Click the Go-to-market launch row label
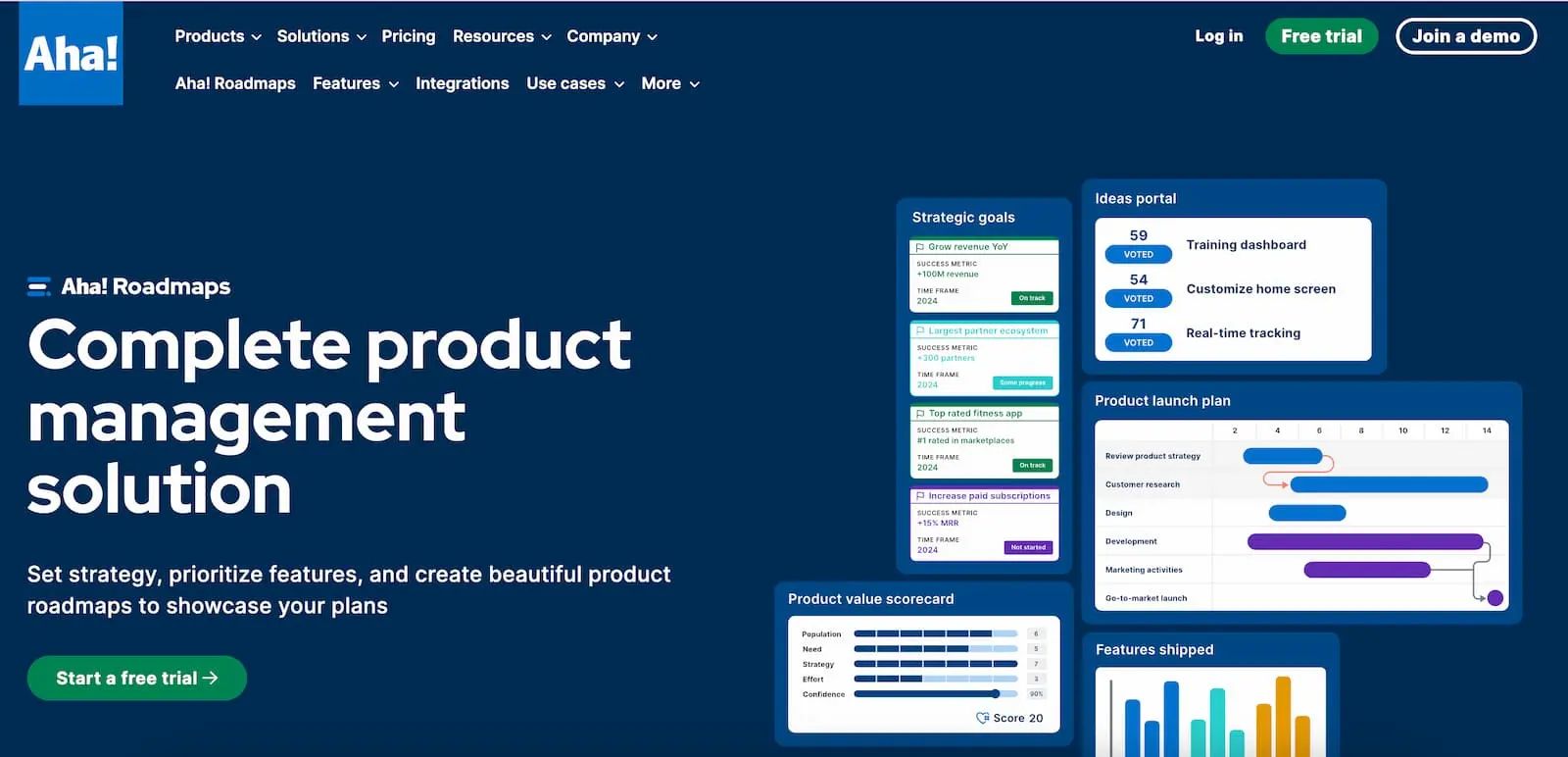 click(x=1146, y=598)
